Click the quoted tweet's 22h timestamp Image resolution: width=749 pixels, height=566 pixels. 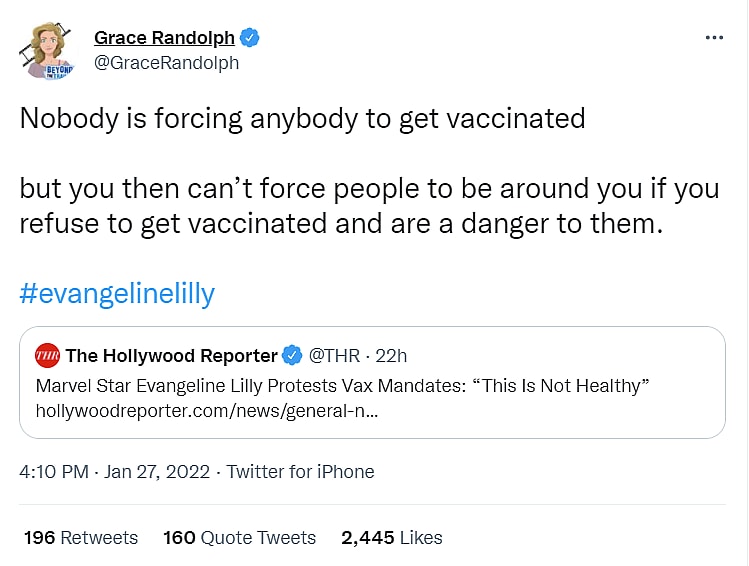[x=389, y=355]
